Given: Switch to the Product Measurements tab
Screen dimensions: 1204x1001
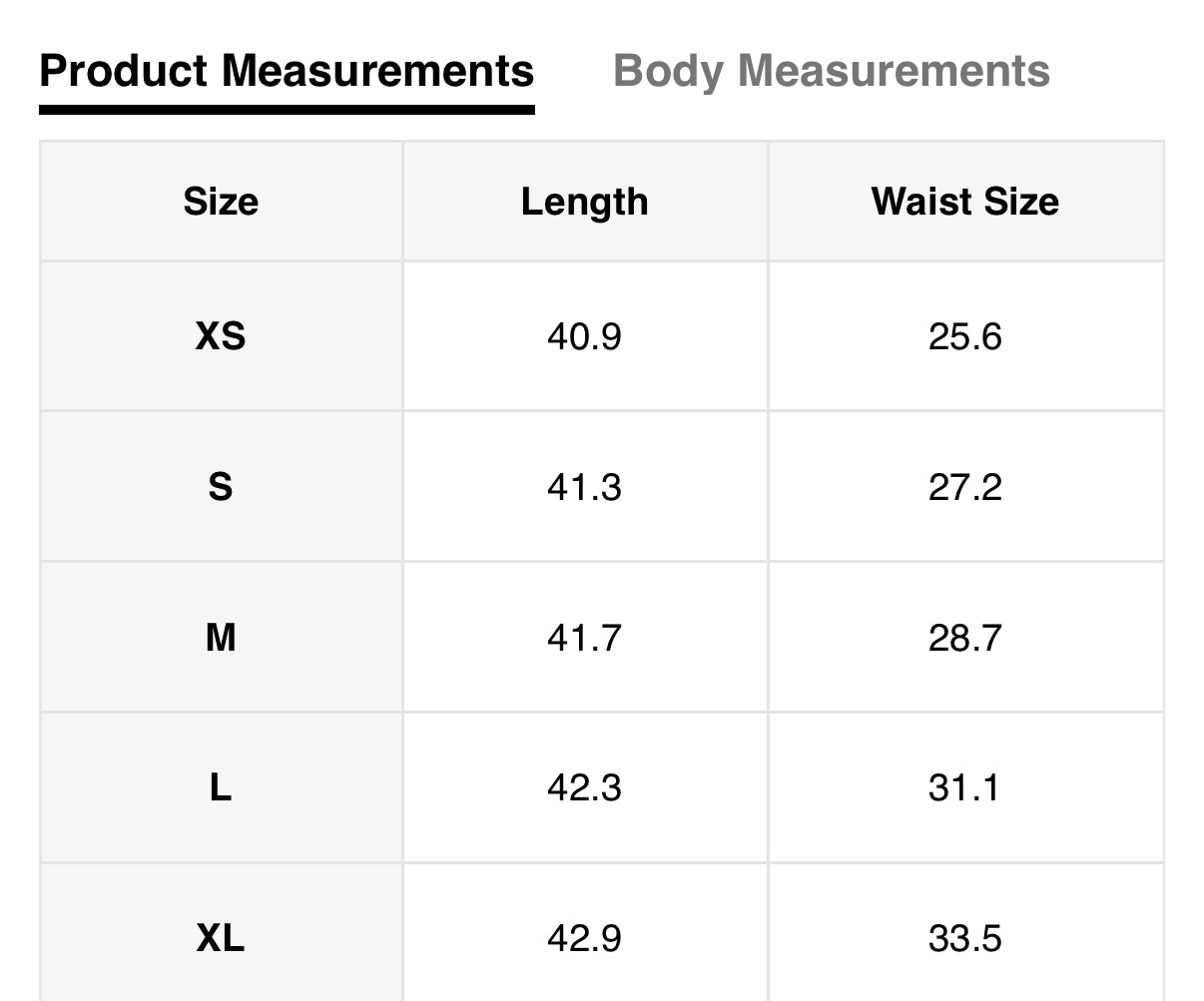Looking at the screenshot, I should 287,72.
